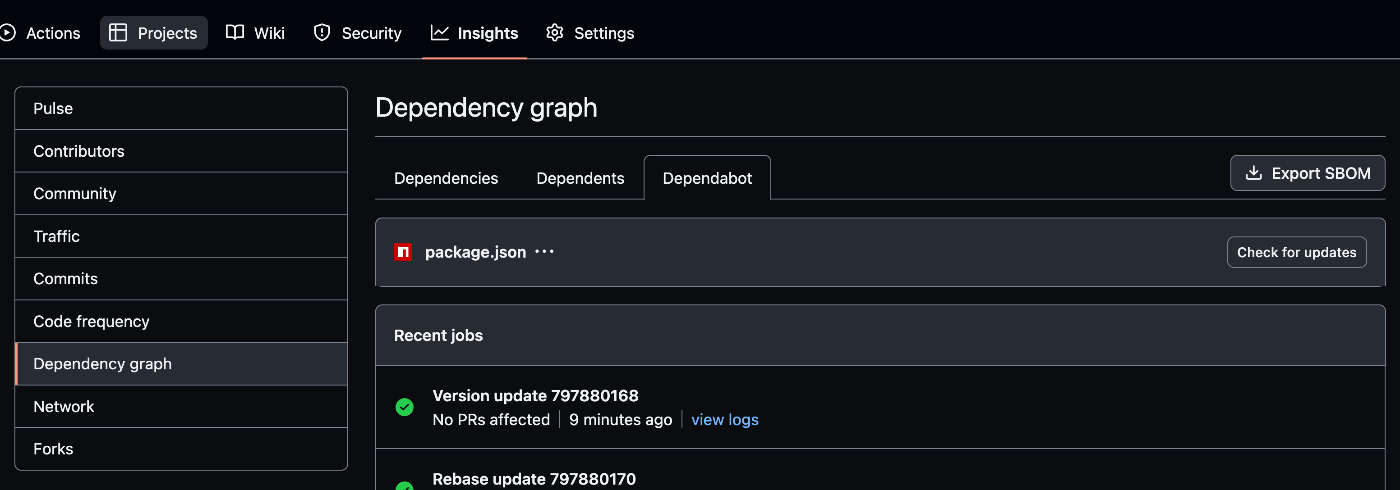Open Traffic in the sidebar
Viewport: 1400px width, 490px height.
(x=181, y=236)
